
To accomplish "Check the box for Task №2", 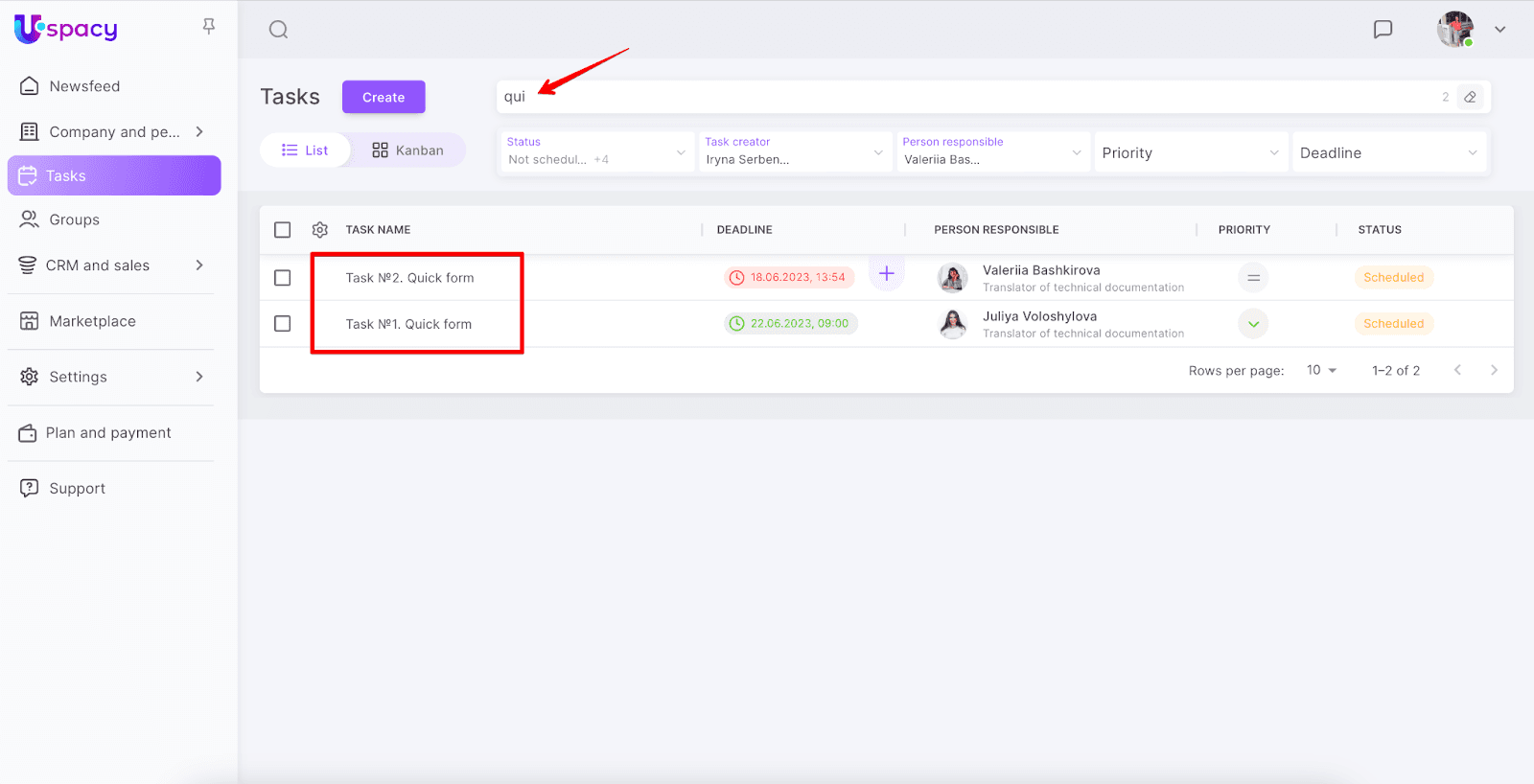I will (x=283, y=278).
